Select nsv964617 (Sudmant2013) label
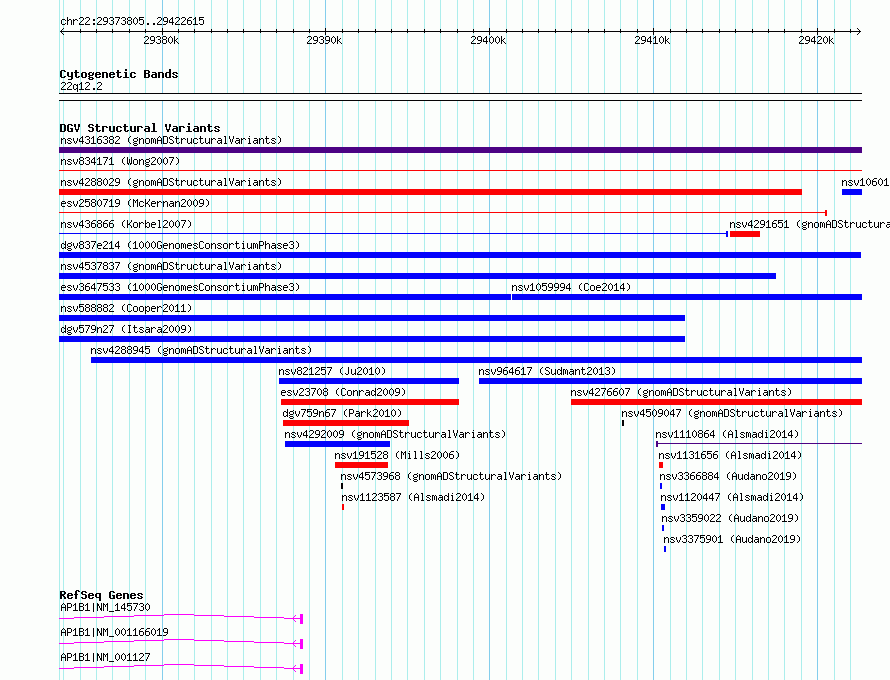Viewport: 890px width, 680px height. point(547,371)
